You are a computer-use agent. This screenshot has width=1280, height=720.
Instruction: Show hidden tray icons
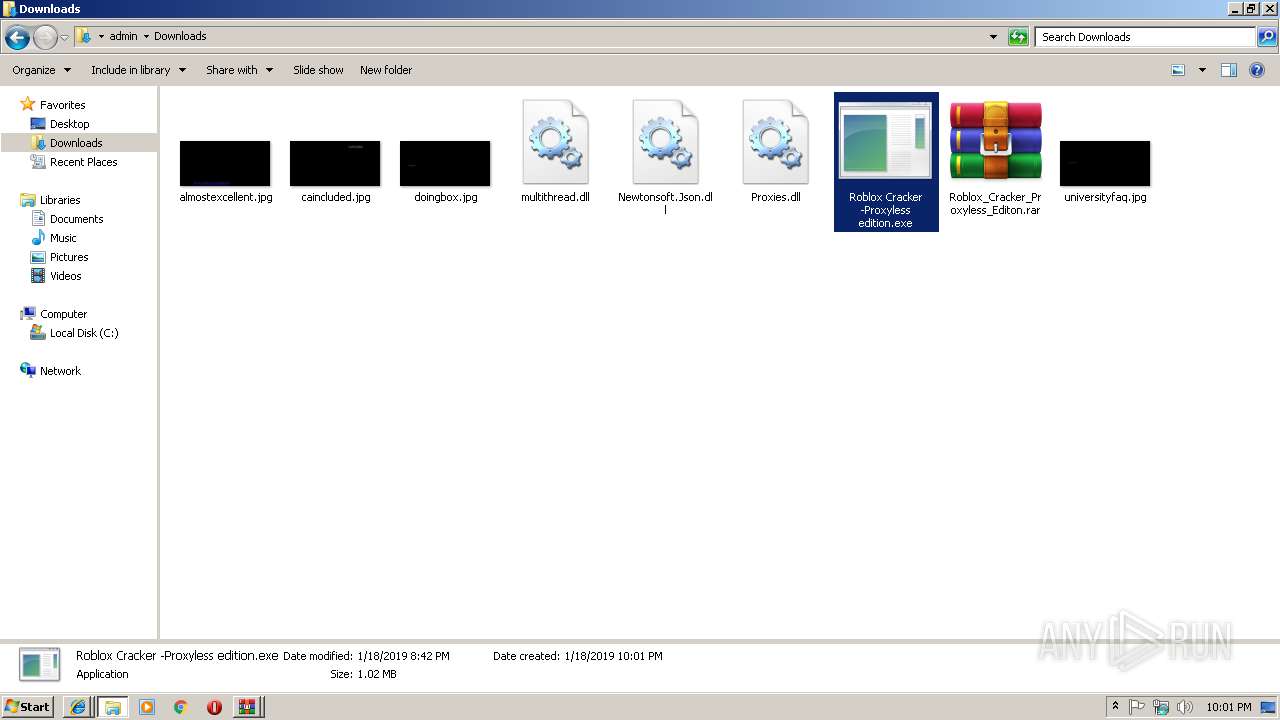(x=1116, y=707)
